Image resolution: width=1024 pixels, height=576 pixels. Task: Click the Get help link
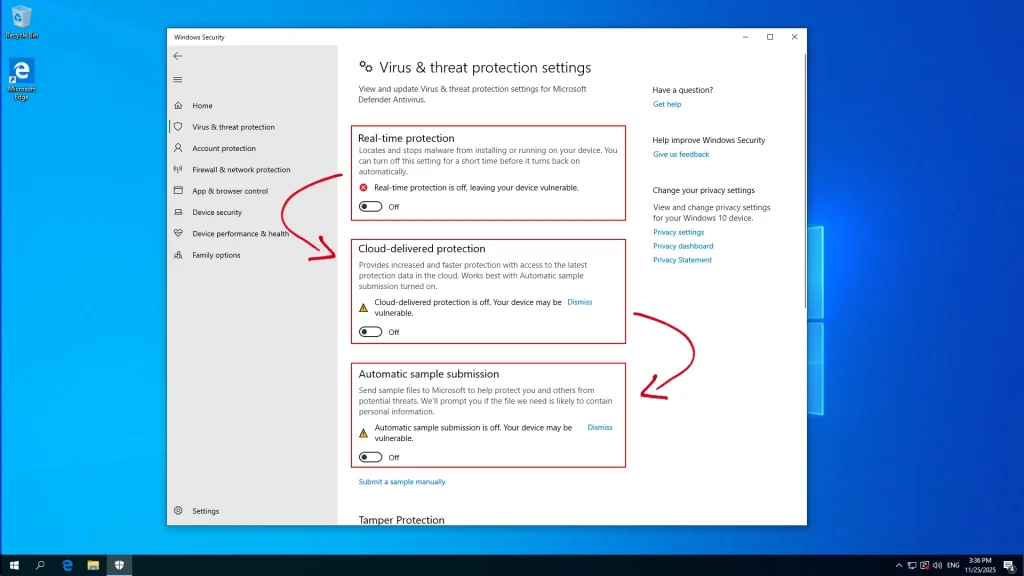667,104
